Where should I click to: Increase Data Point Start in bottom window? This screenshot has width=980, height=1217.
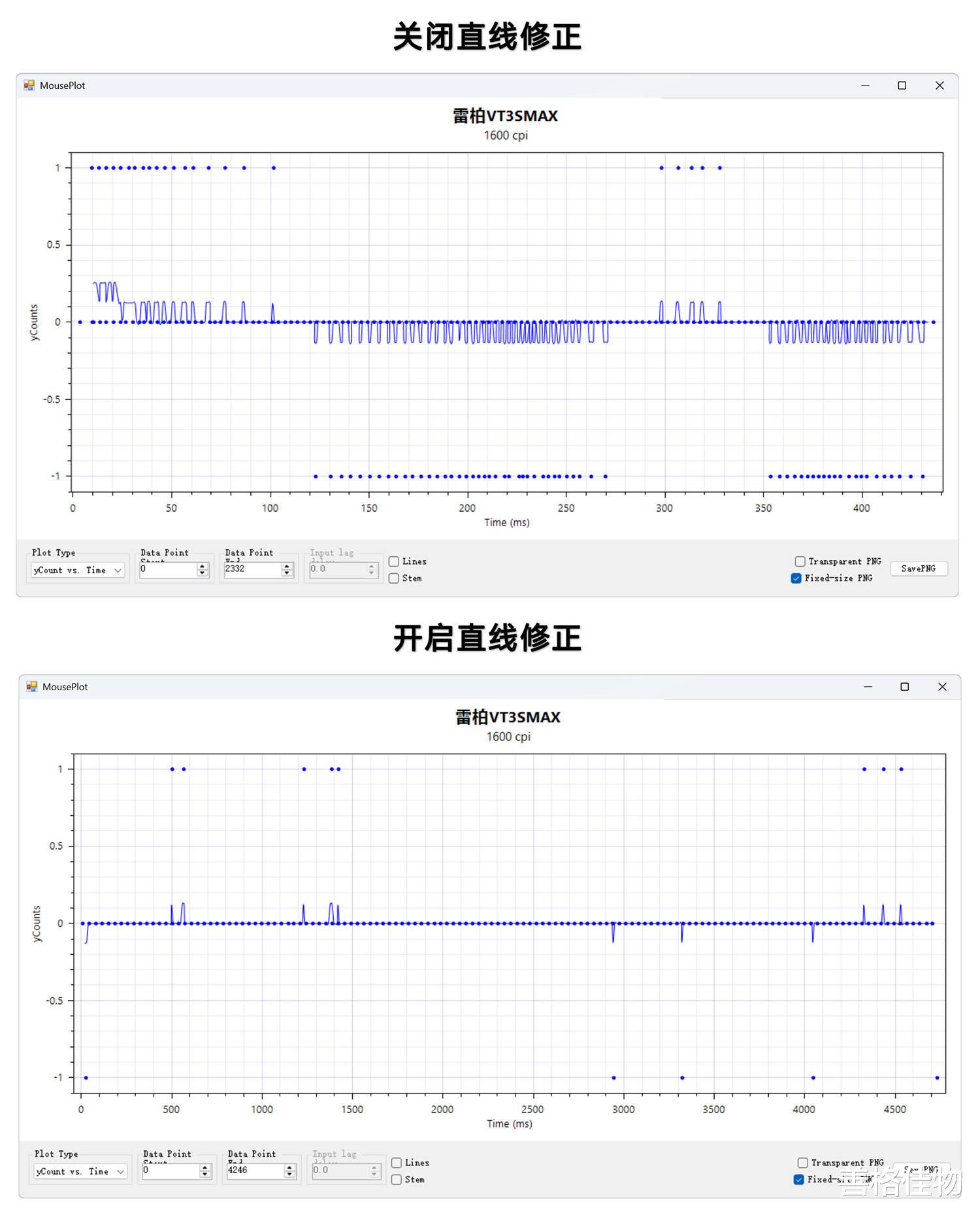(205, 1167)
